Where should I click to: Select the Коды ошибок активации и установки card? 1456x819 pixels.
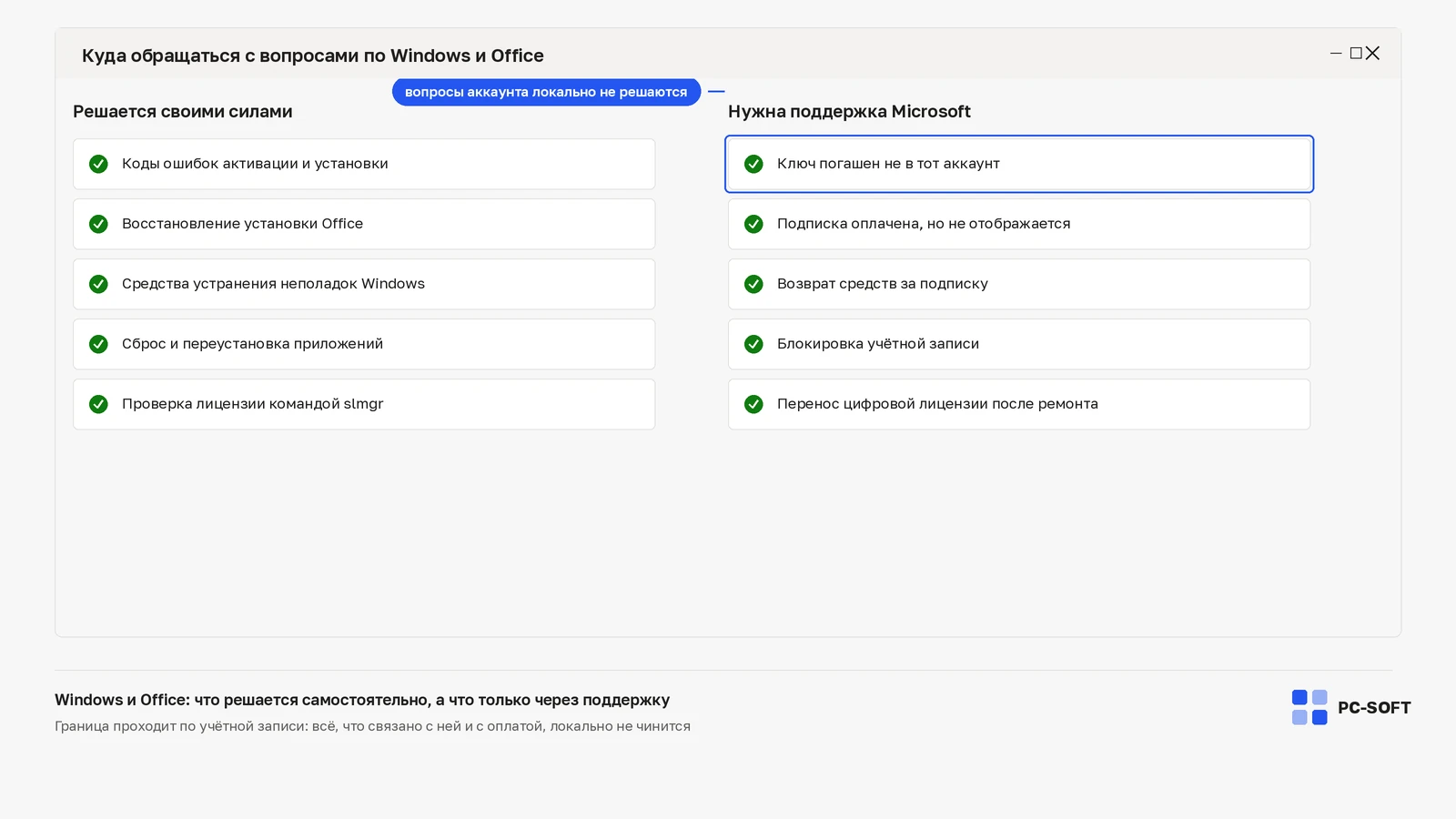pos(364,164)
